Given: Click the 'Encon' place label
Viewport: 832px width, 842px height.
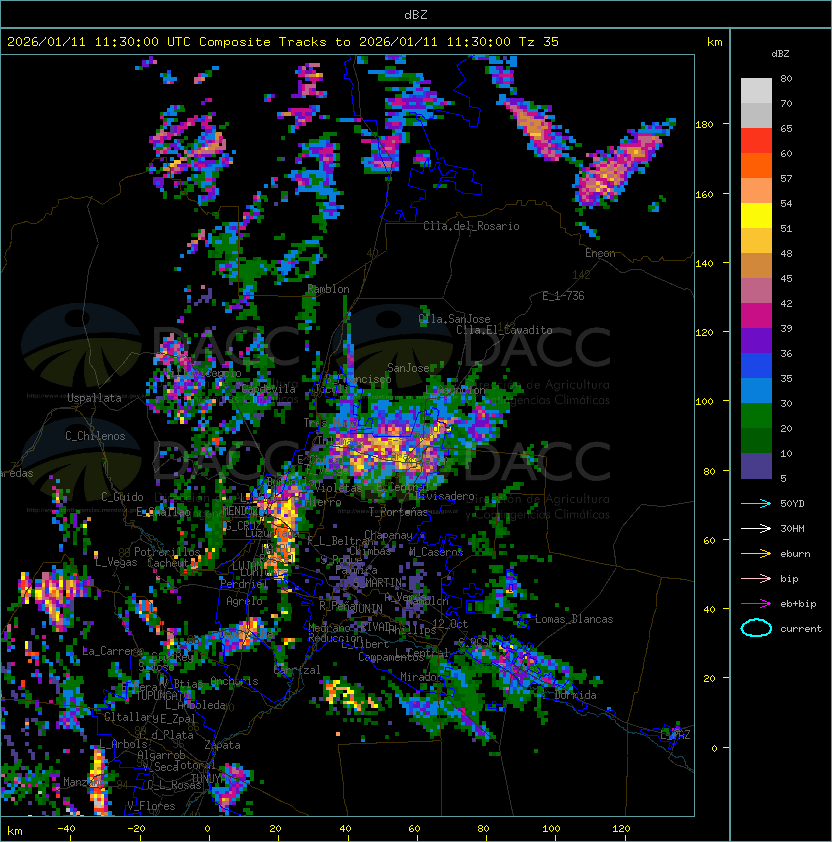Looking at the screenshot, I should [600, 253].
